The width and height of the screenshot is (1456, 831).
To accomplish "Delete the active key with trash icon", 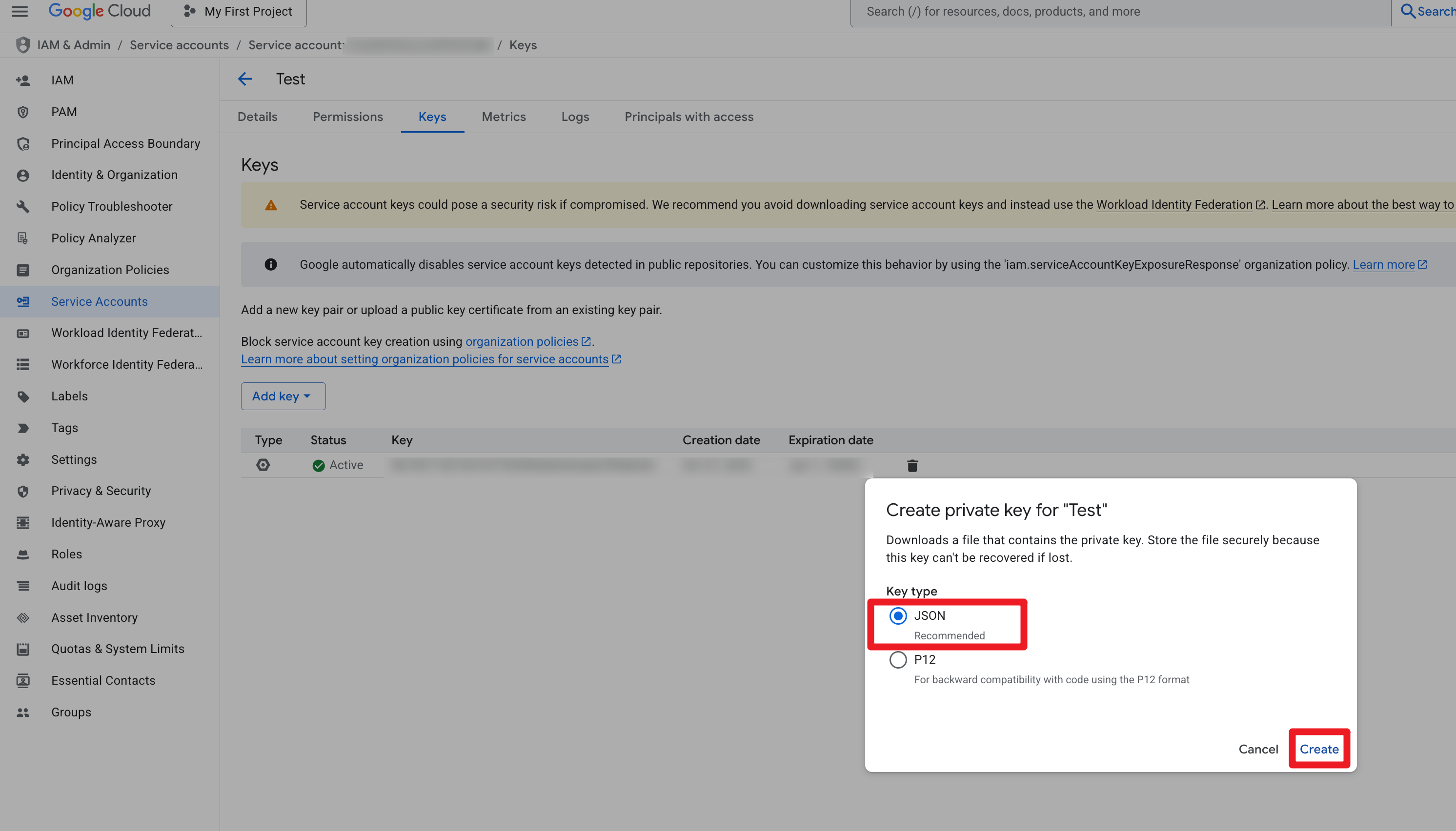I will pyautogui.click(x=912, y=465).
